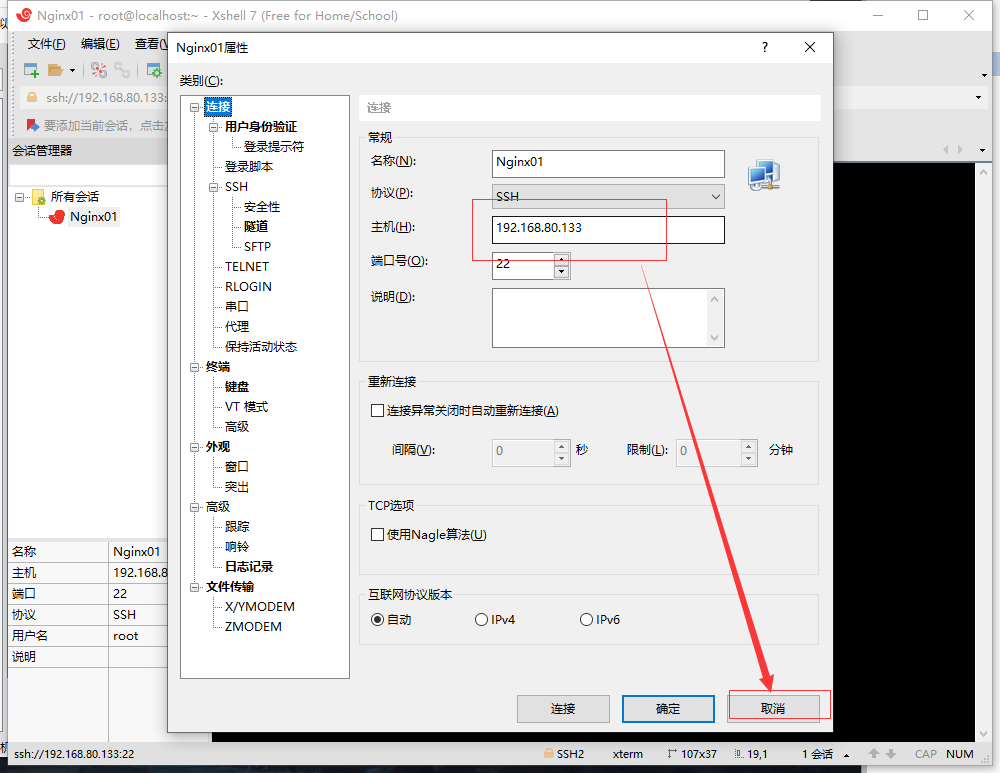
Task: Click the 主机 field with 192.168.80.133
Action: pos(608,230)
